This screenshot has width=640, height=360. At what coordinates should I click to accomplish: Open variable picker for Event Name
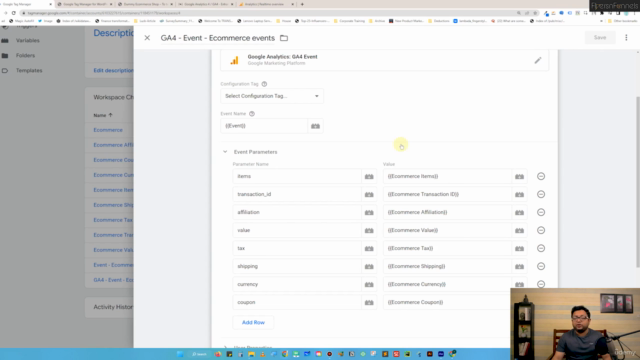click(x=315, y=126)
